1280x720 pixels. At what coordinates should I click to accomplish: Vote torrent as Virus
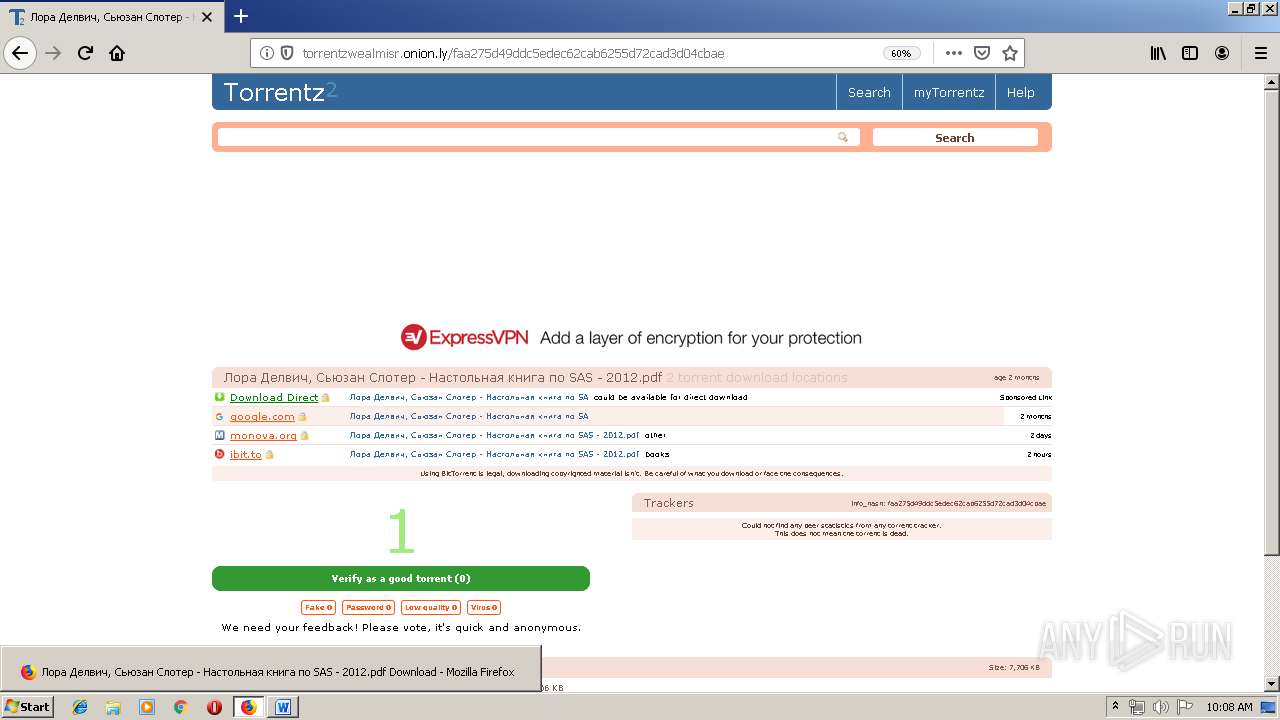click(484, 607)
